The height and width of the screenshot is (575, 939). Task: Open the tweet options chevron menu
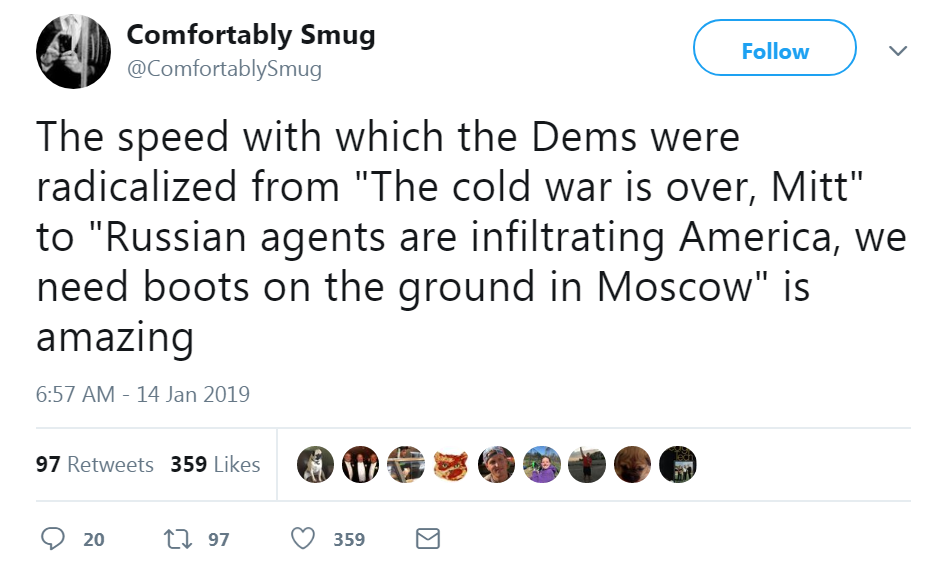coord(898,51)
